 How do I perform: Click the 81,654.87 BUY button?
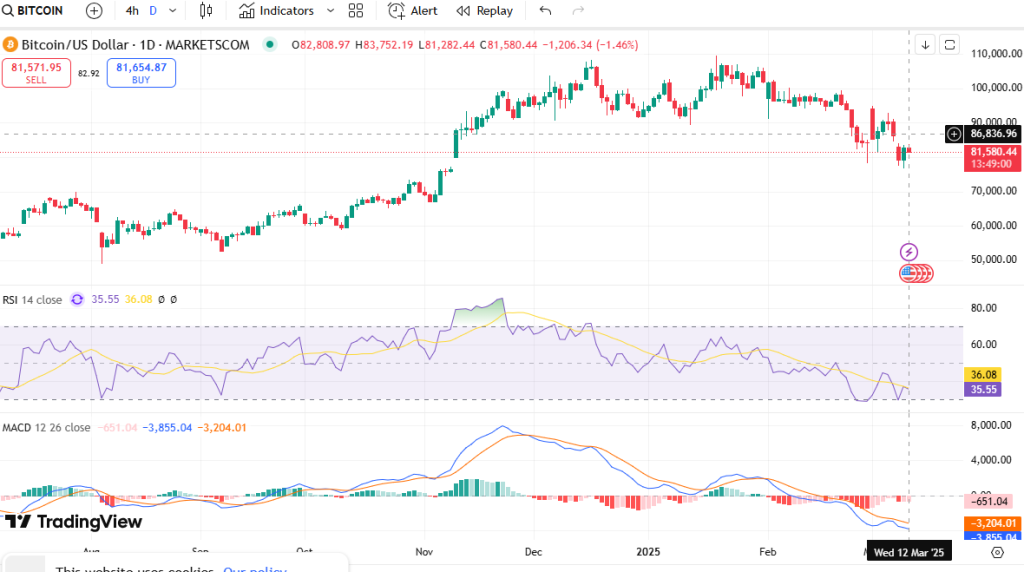click(141, 72)
